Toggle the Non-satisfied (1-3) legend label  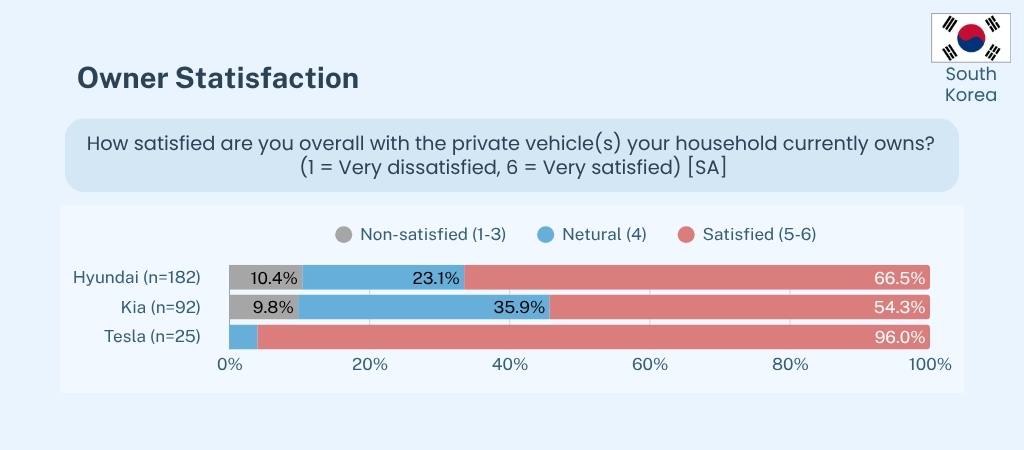pos(432,235)
